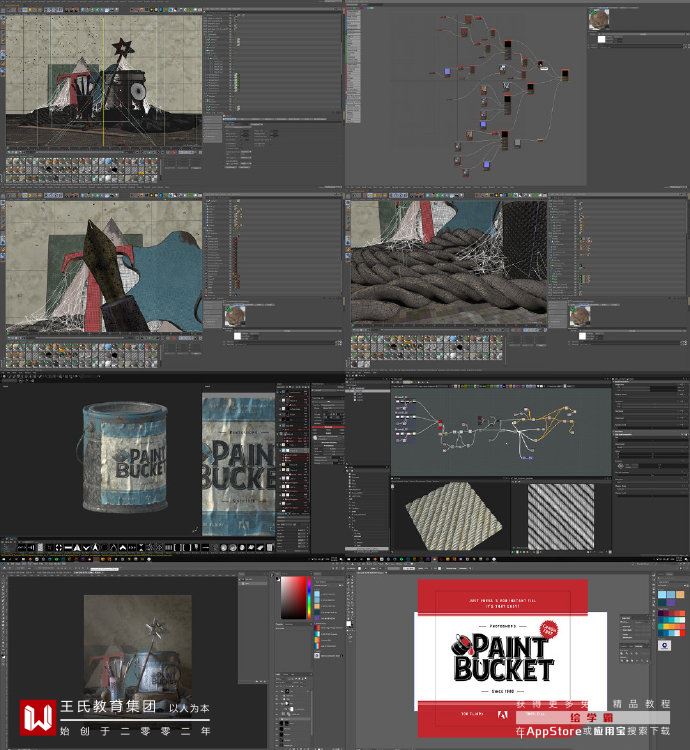Click the rainbow hue slider in Photoshop
The image size is (690, 750).
309,597
